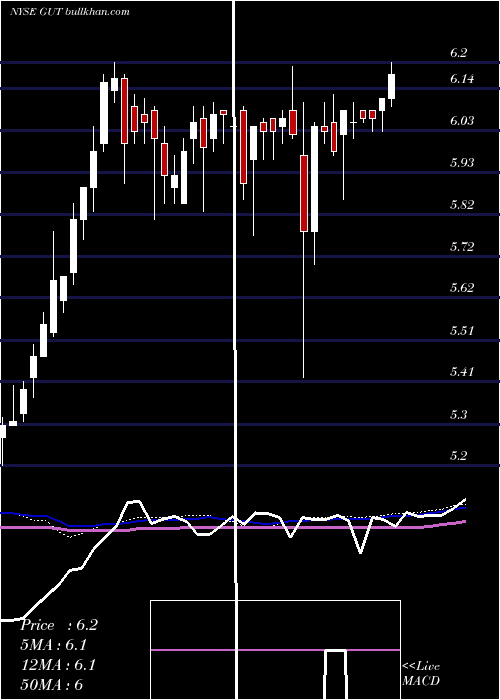This screenshot has width=500, height=700.
Task: Click the '5MA : 6.1' readout
Action: coord(53,645)
